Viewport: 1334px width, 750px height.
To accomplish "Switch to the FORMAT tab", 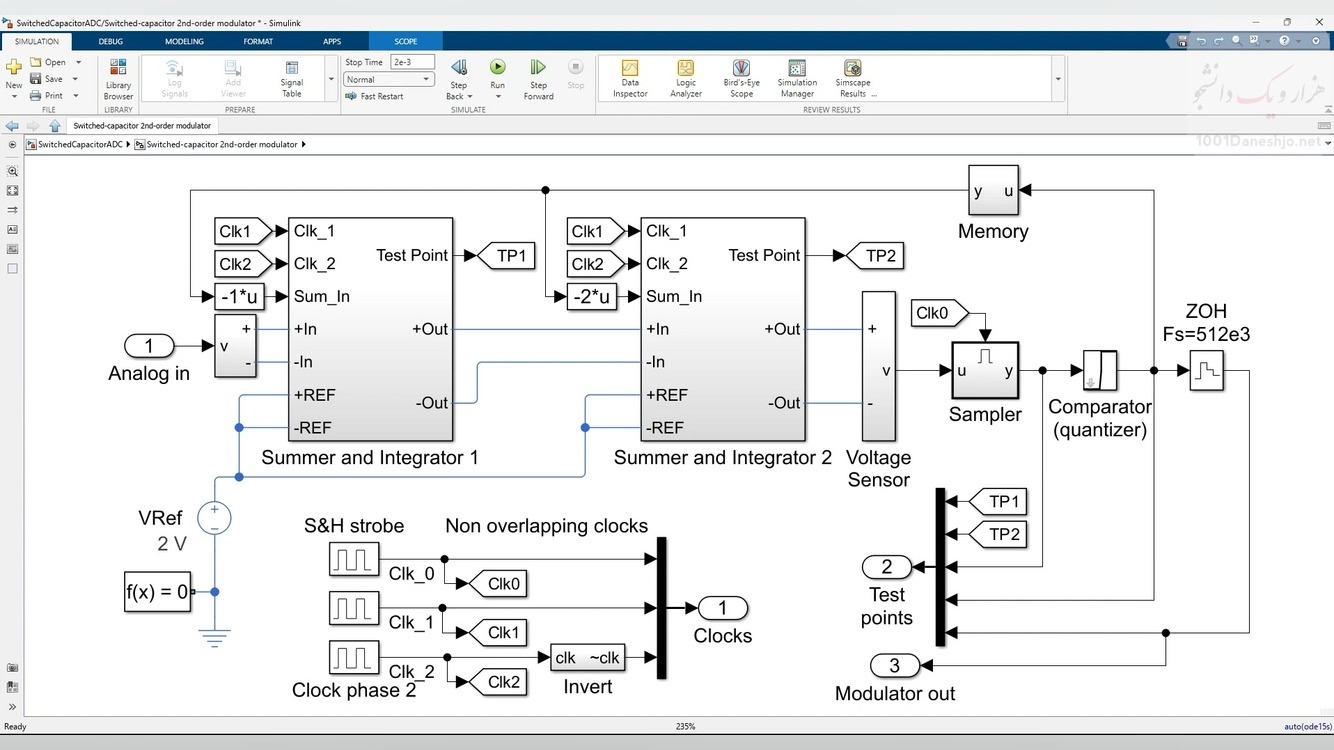I will 258,41.
